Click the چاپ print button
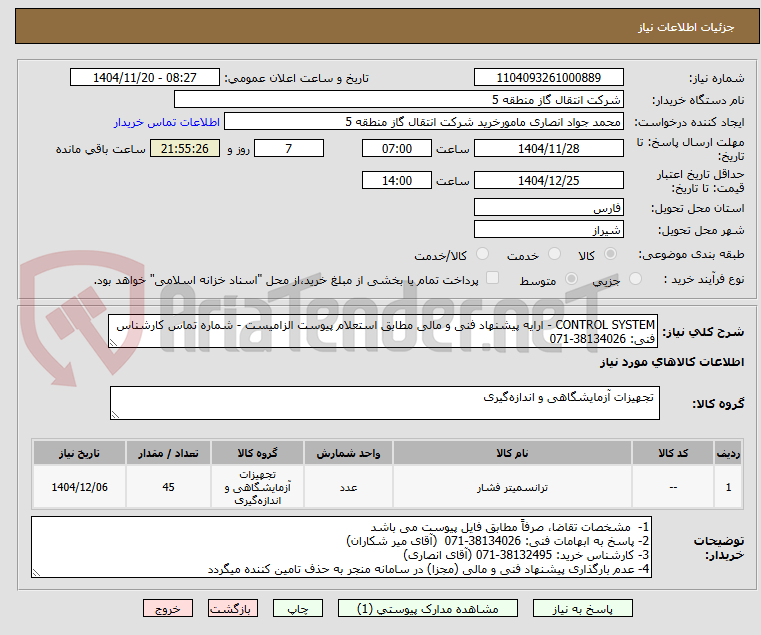 [298, 608]
